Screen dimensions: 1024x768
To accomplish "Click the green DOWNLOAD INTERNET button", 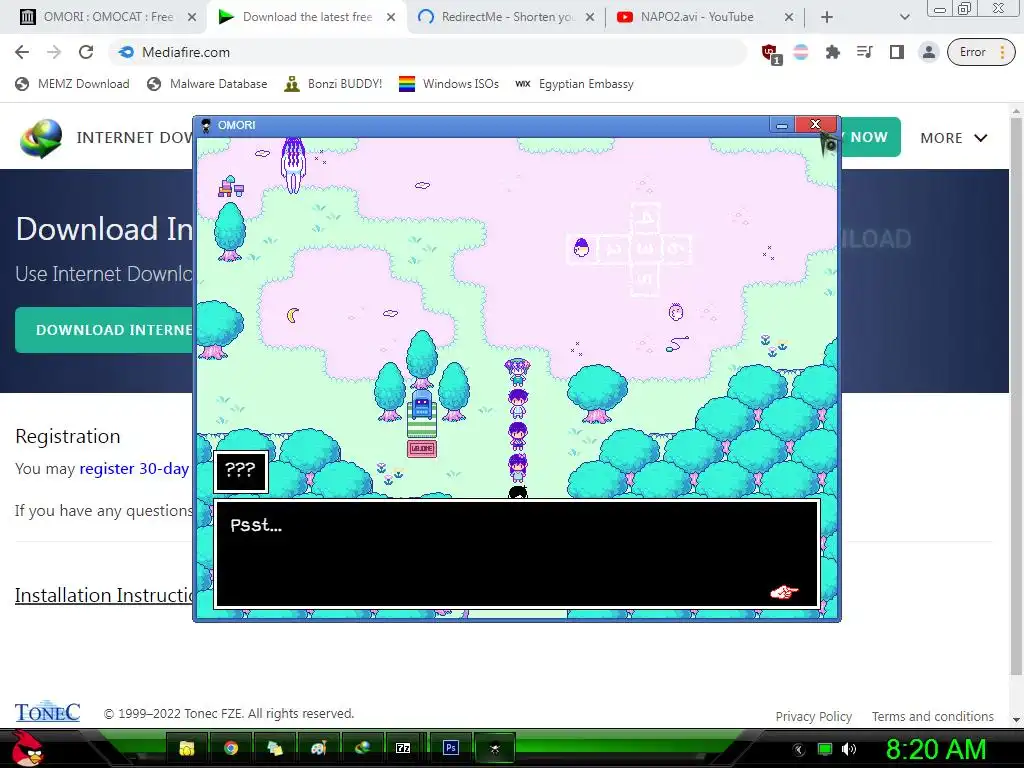I will click(x=105, y=330).
